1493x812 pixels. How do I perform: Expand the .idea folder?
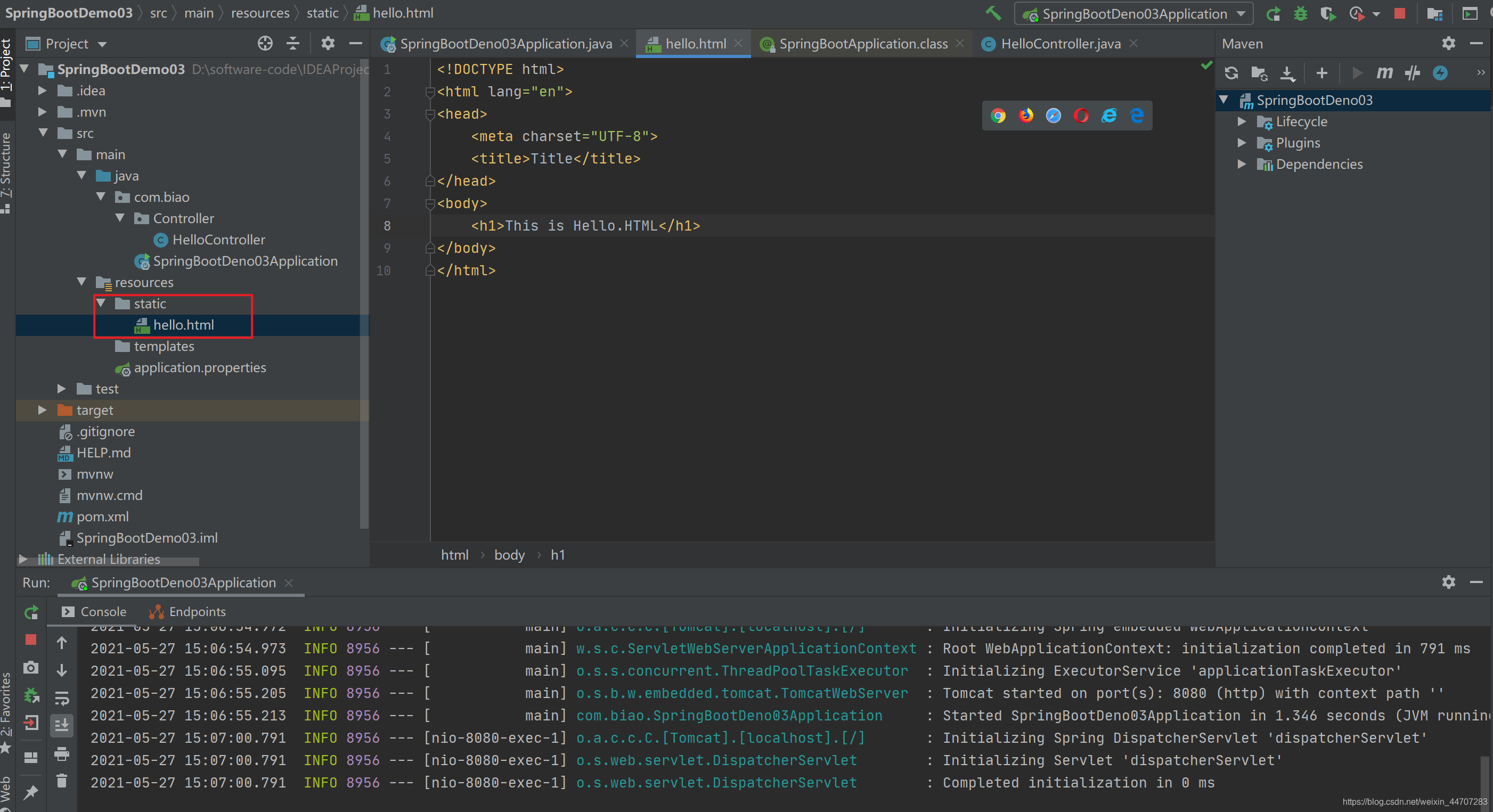pos(42,91)
